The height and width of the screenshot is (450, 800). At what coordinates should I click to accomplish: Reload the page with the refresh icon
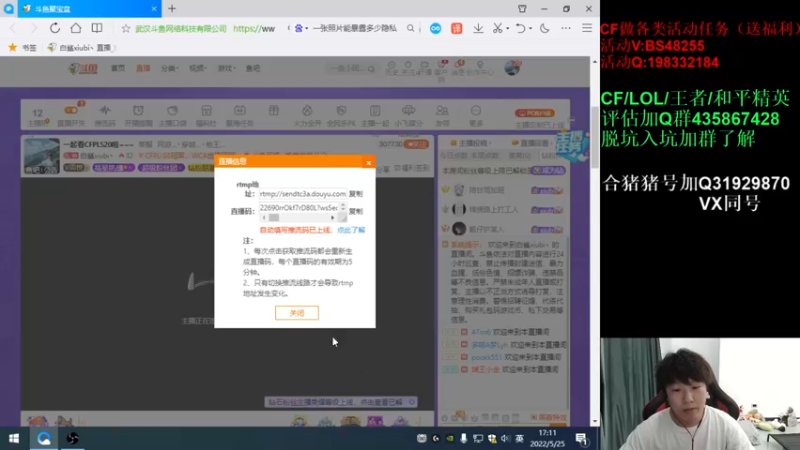point(55,28)
